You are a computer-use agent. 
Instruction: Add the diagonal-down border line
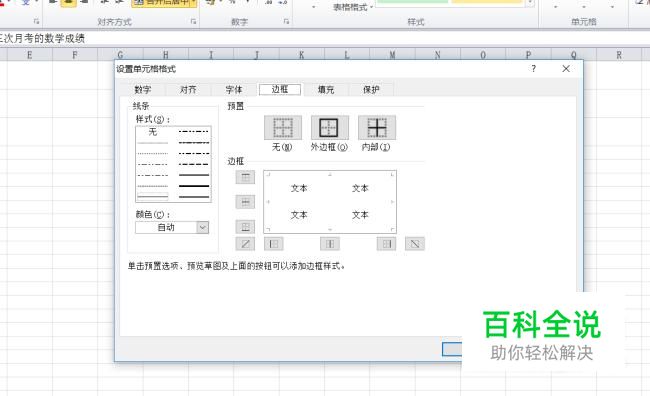(415, 244)
